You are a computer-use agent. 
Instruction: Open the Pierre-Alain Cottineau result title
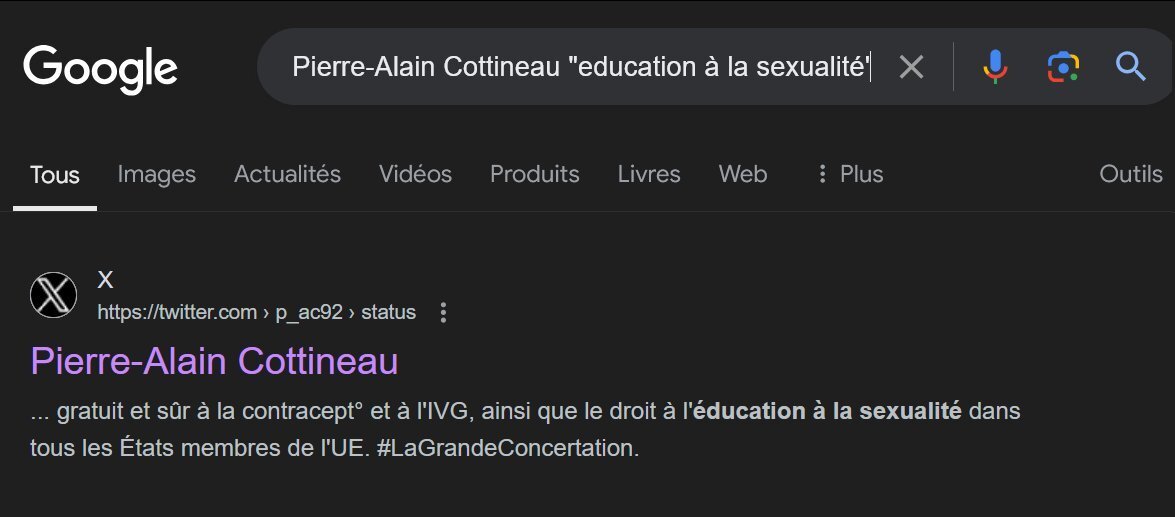click(214, 361)
